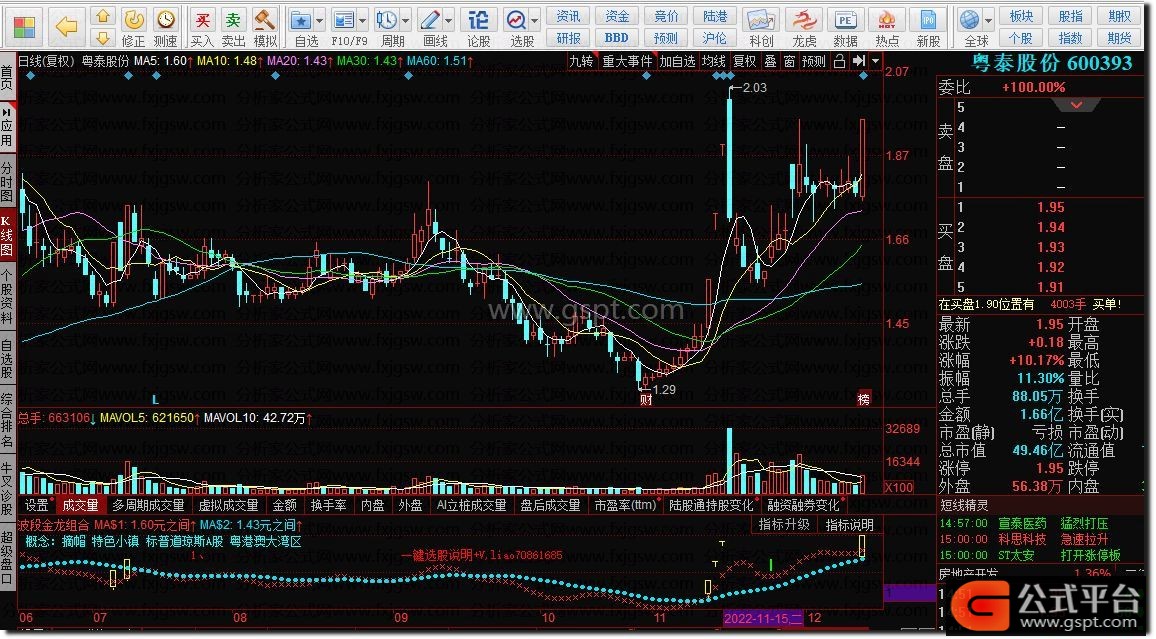This screenshot has height=639, width=1156.
Task: Click the colorful four-square home icon
Action: [x=24, y=27]
